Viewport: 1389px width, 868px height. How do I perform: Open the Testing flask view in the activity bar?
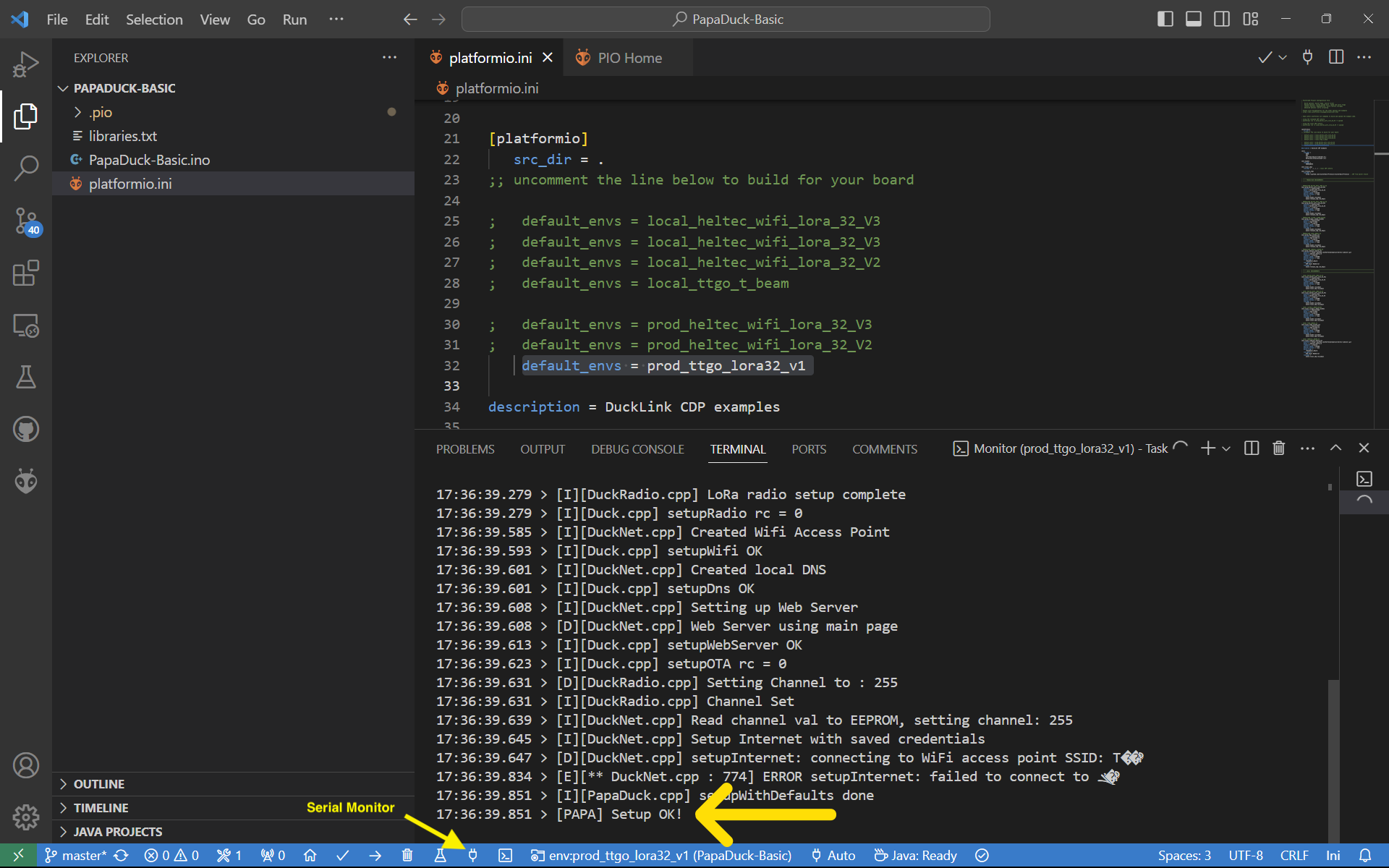(26, 377)
